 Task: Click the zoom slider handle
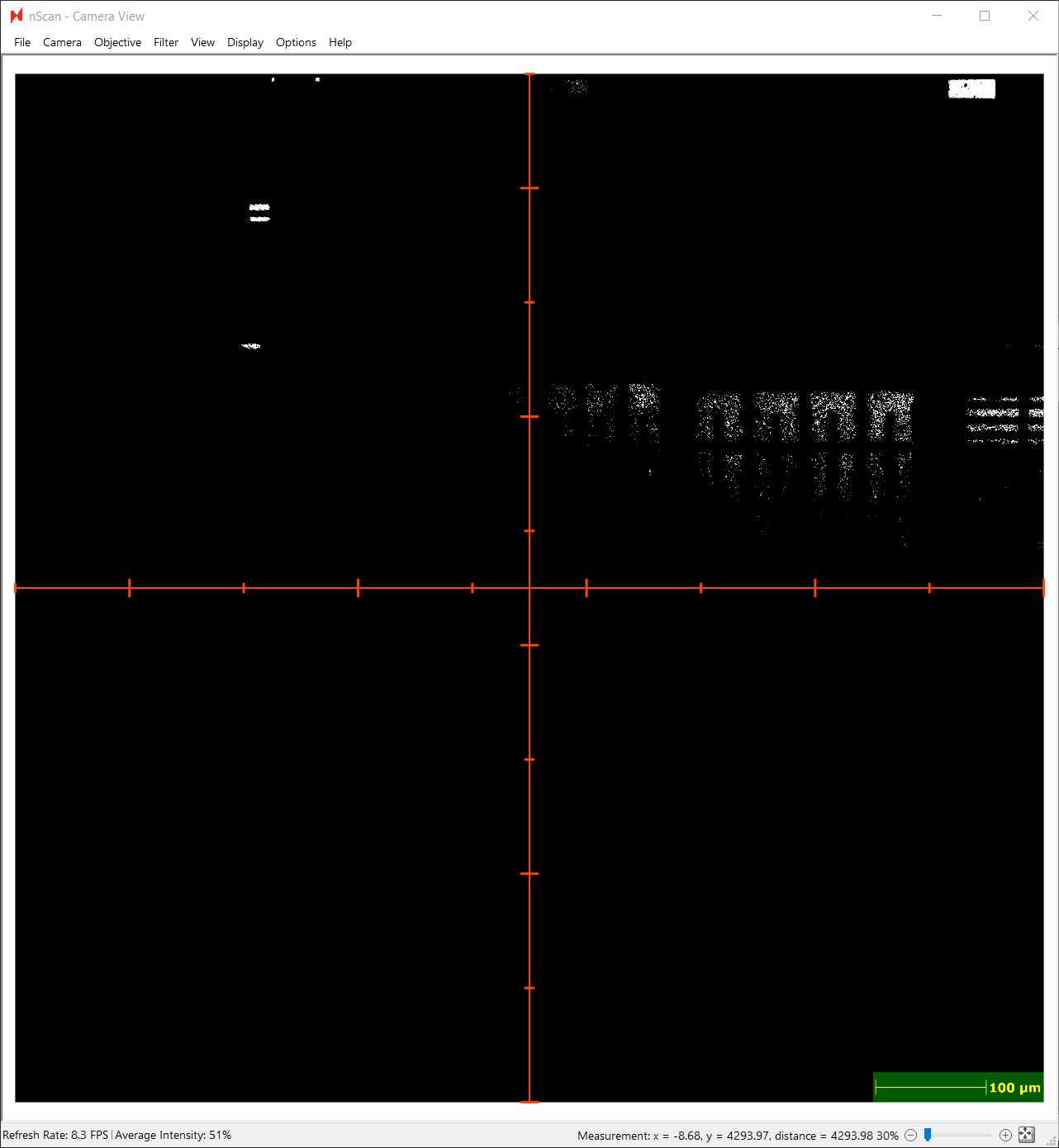pos(928,1135)
